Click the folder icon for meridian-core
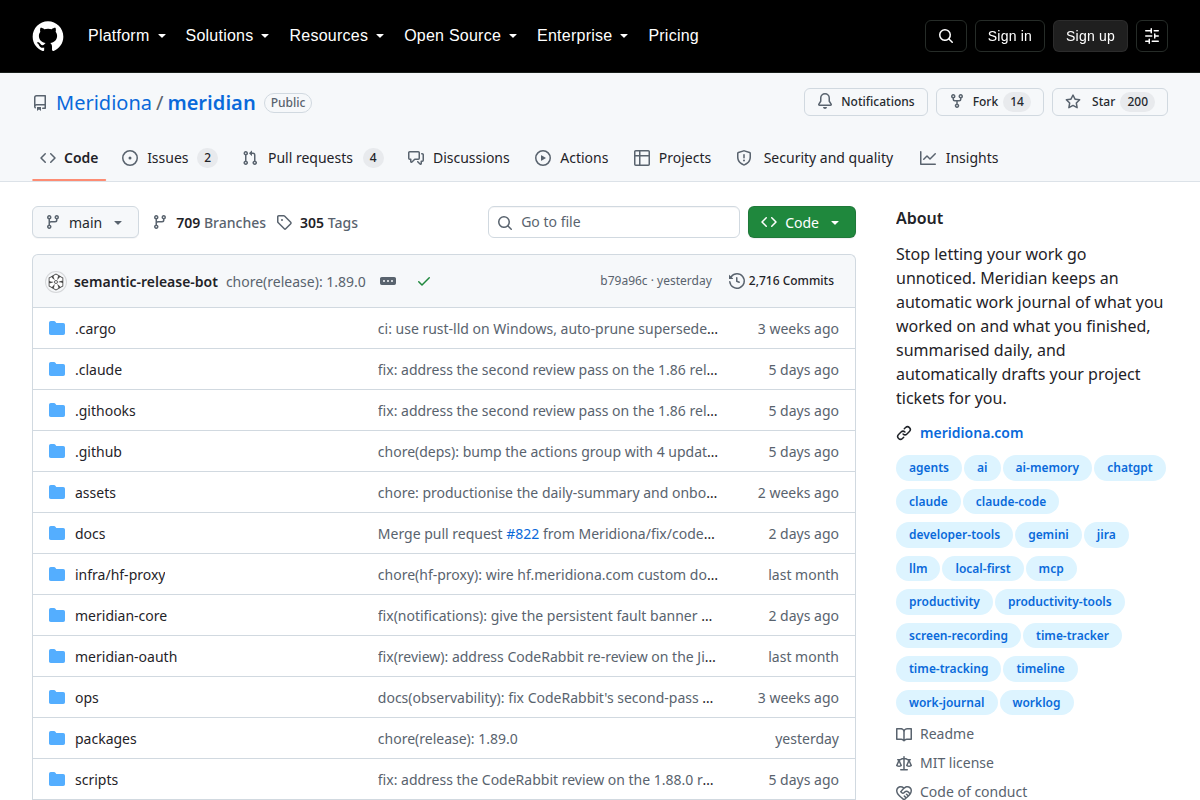Viewport: 1200px width, 800px height. (x=57, y=616)
